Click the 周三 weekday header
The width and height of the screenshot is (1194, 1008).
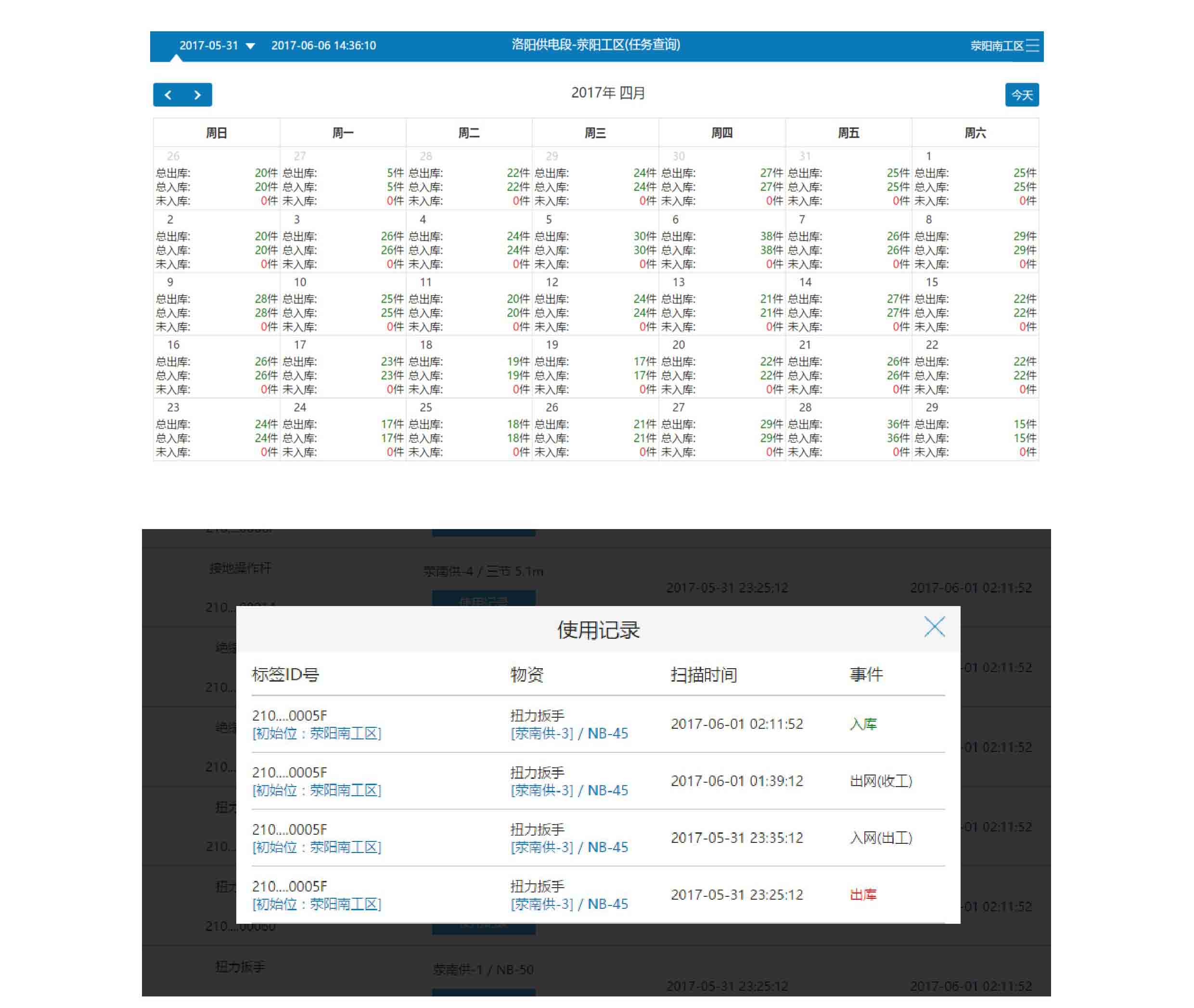tap(595, 133)
